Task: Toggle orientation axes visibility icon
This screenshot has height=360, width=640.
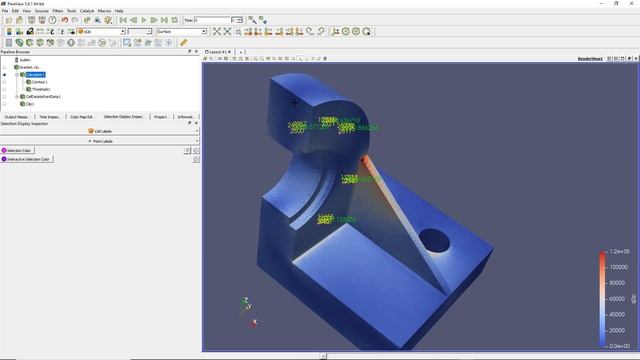Action: tap(336, 31)
